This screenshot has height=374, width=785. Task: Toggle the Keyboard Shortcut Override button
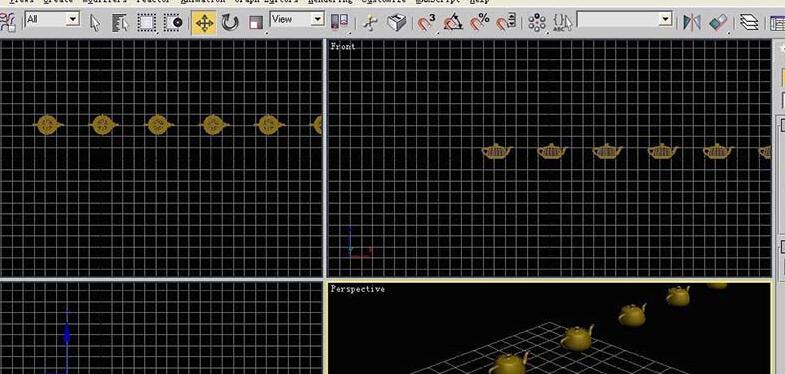396,23
